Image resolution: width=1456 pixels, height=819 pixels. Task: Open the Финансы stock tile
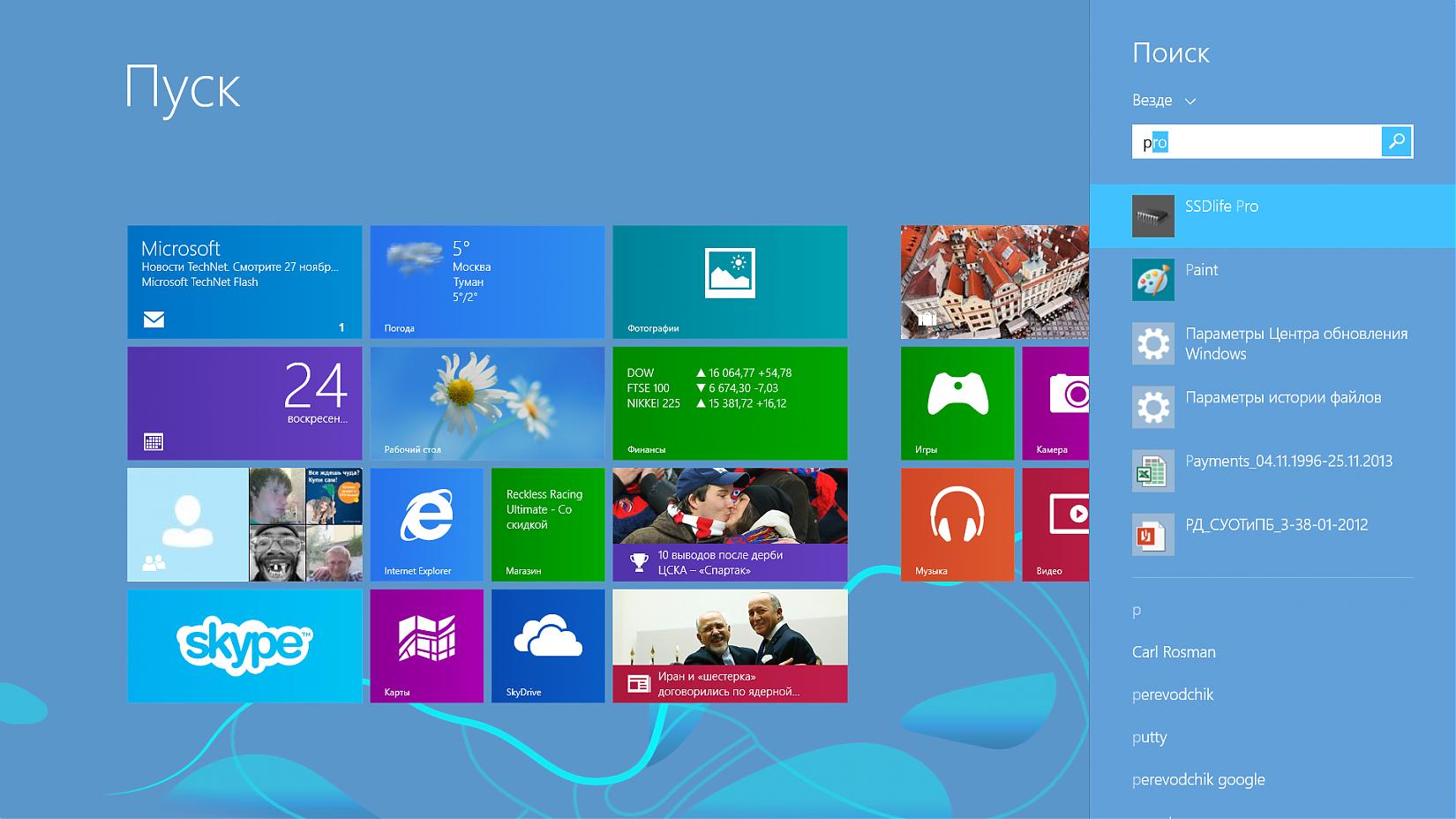coord(730,403)
